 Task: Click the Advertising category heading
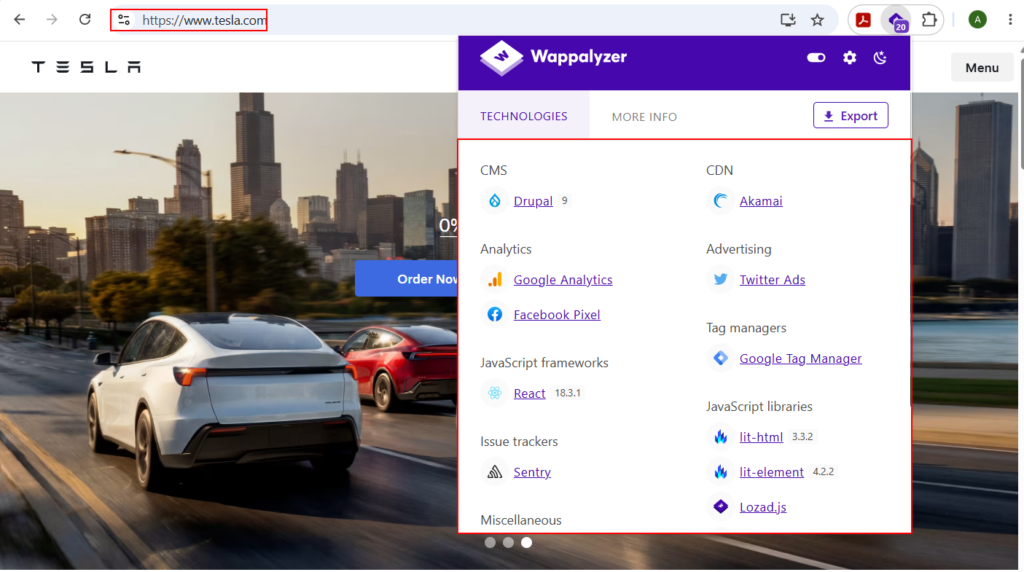coord(739,249)
